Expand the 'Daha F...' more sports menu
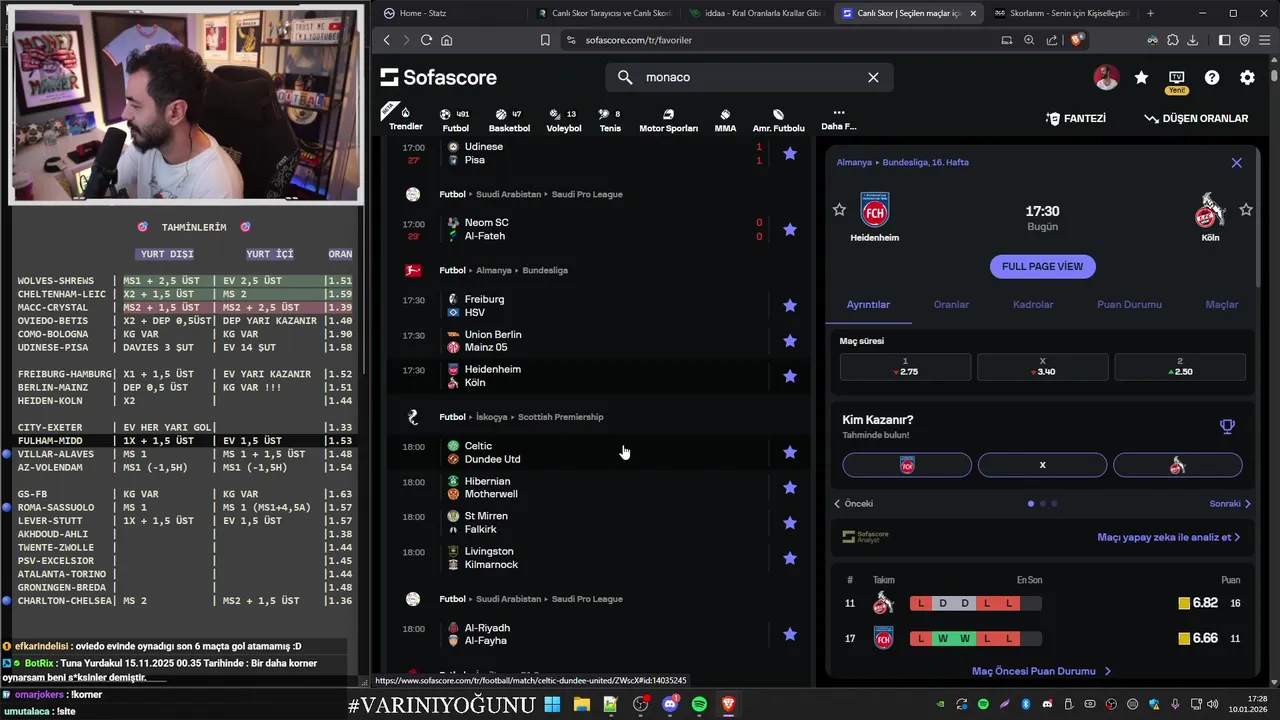The image size is (1280, 720). coord(838,119)
